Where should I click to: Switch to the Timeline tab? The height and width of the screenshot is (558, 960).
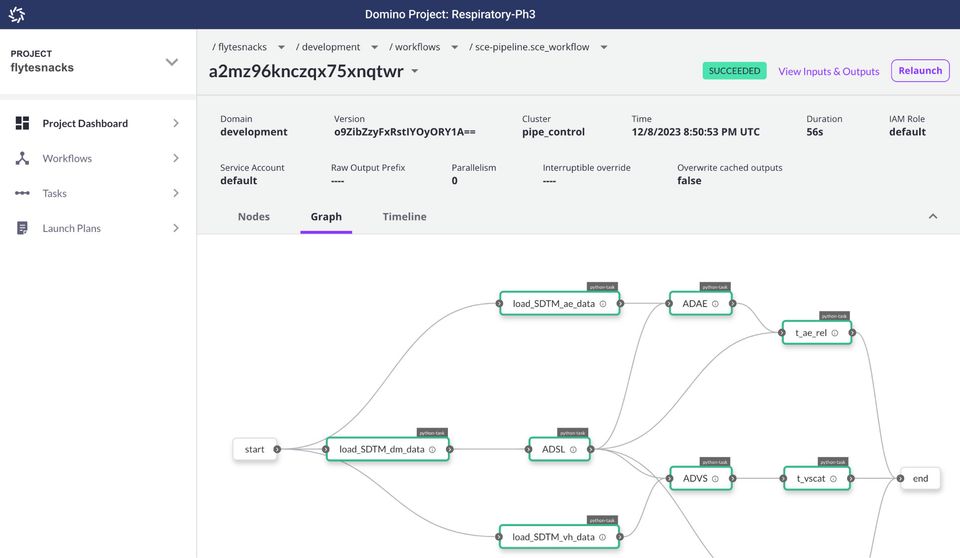(x=404, y=217)
